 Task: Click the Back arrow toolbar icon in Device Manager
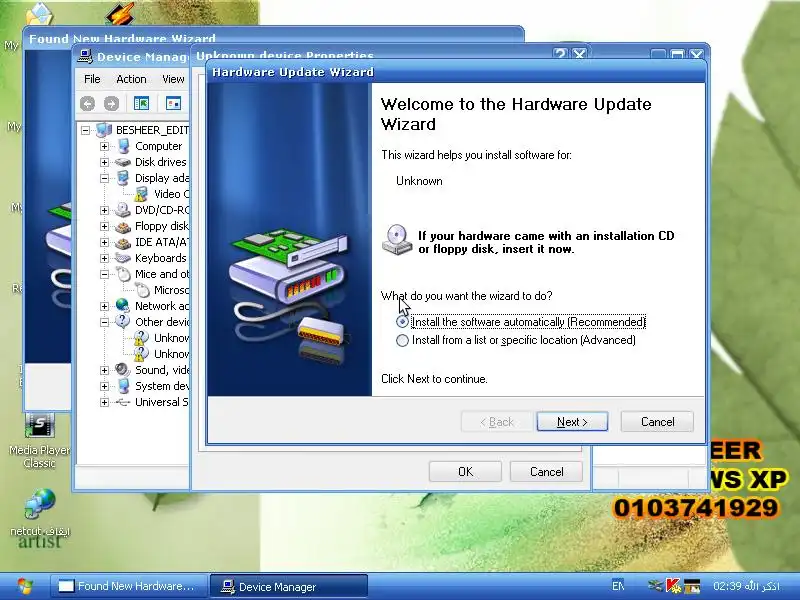coord(87,104)
